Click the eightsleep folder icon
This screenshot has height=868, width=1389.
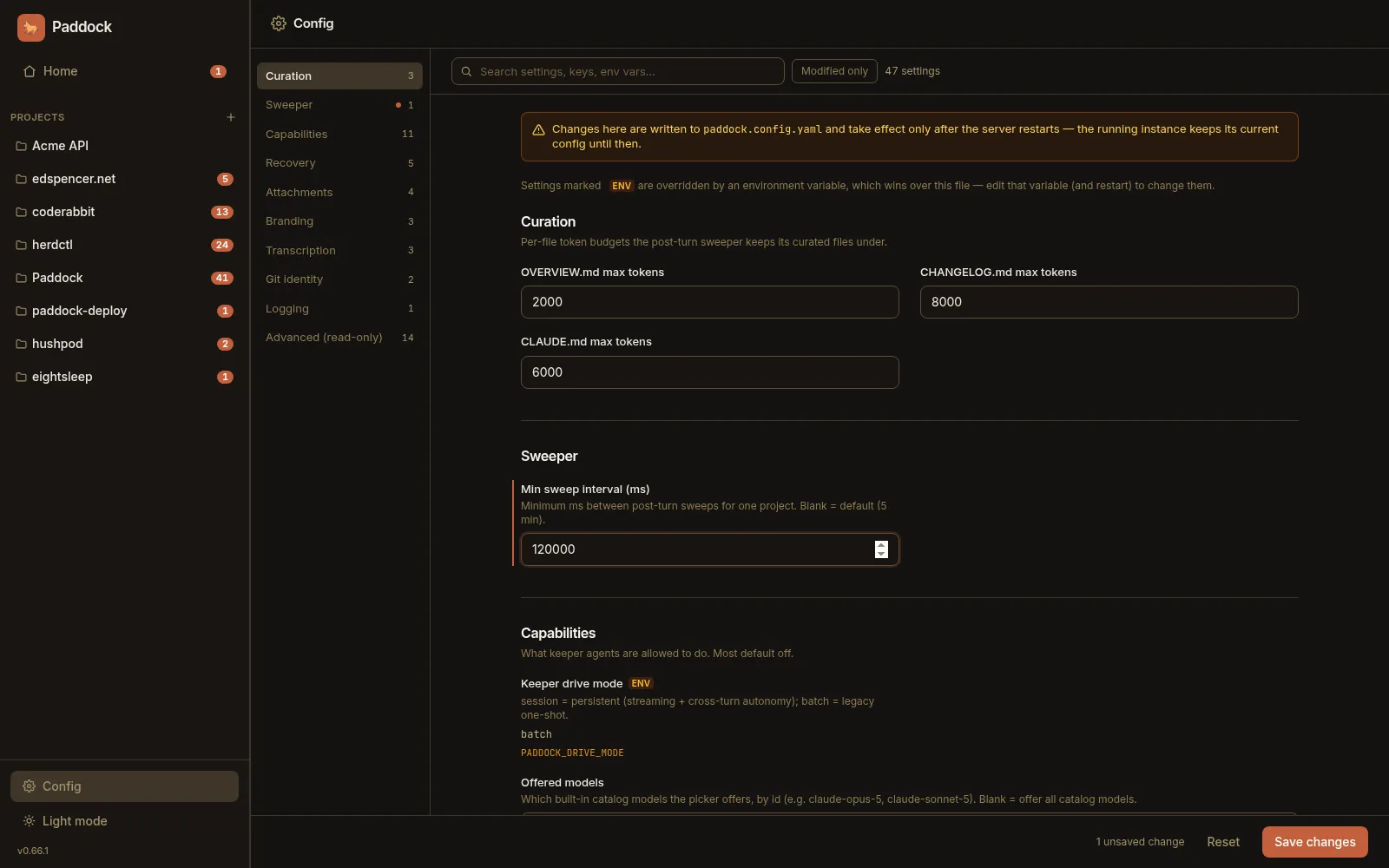point(21,377)
